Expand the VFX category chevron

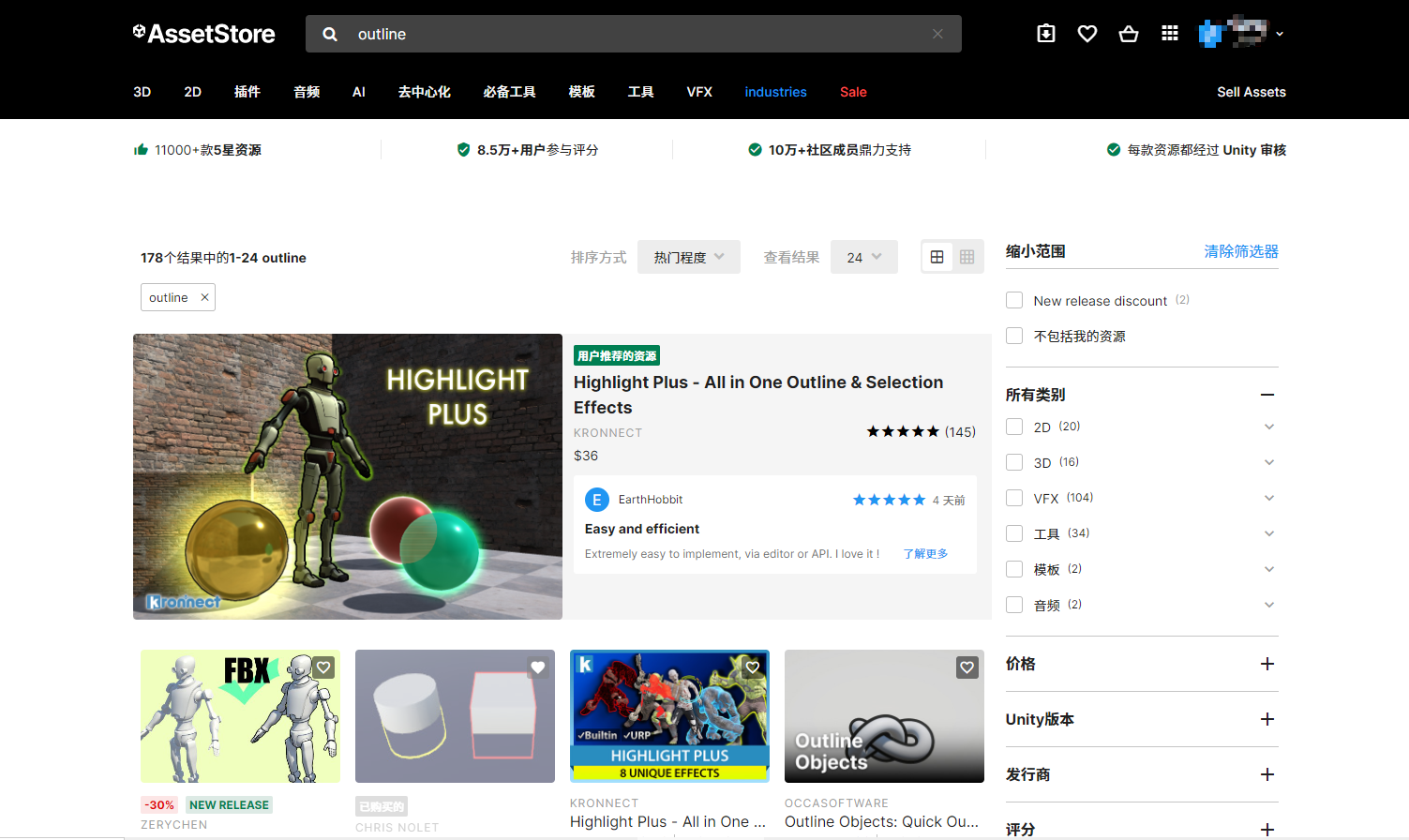click(x=1269, y=498)
